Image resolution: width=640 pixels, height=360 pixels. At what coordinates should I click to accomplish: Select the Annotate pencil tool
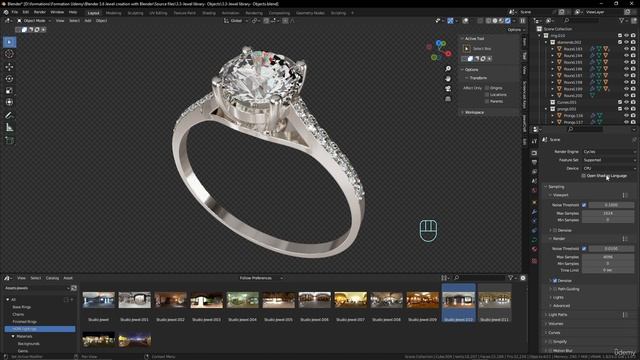point(9,116)
